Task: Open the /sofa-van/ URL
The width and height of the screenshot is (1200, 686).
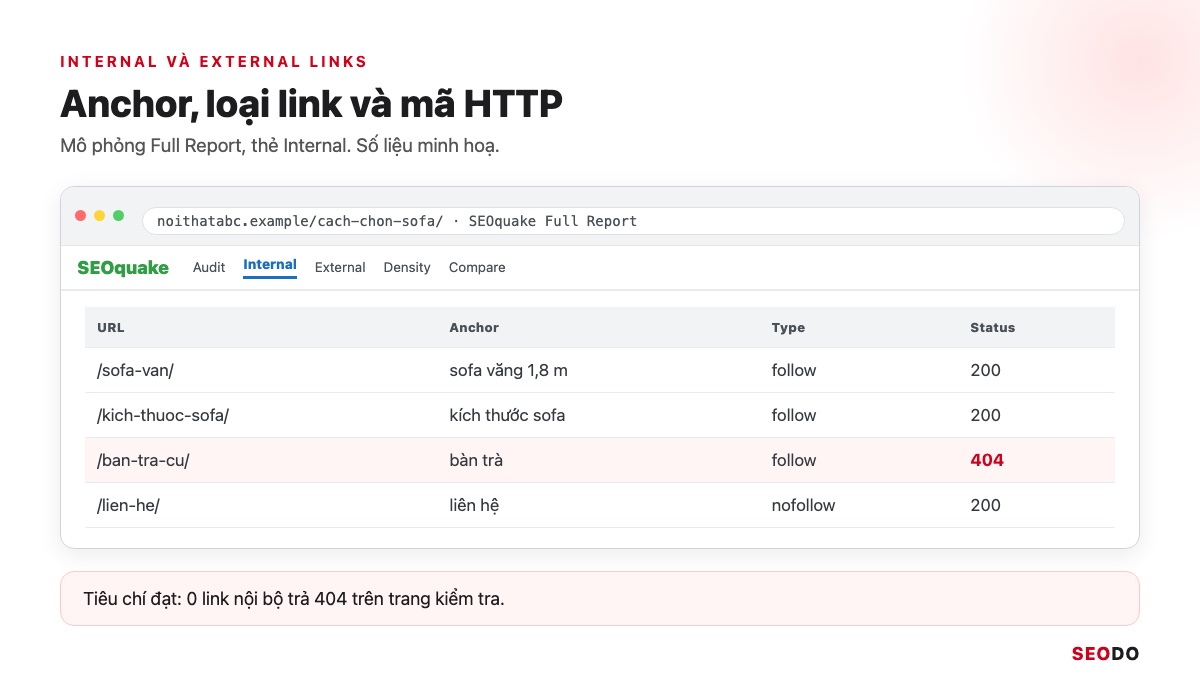Action: (135, 370)
